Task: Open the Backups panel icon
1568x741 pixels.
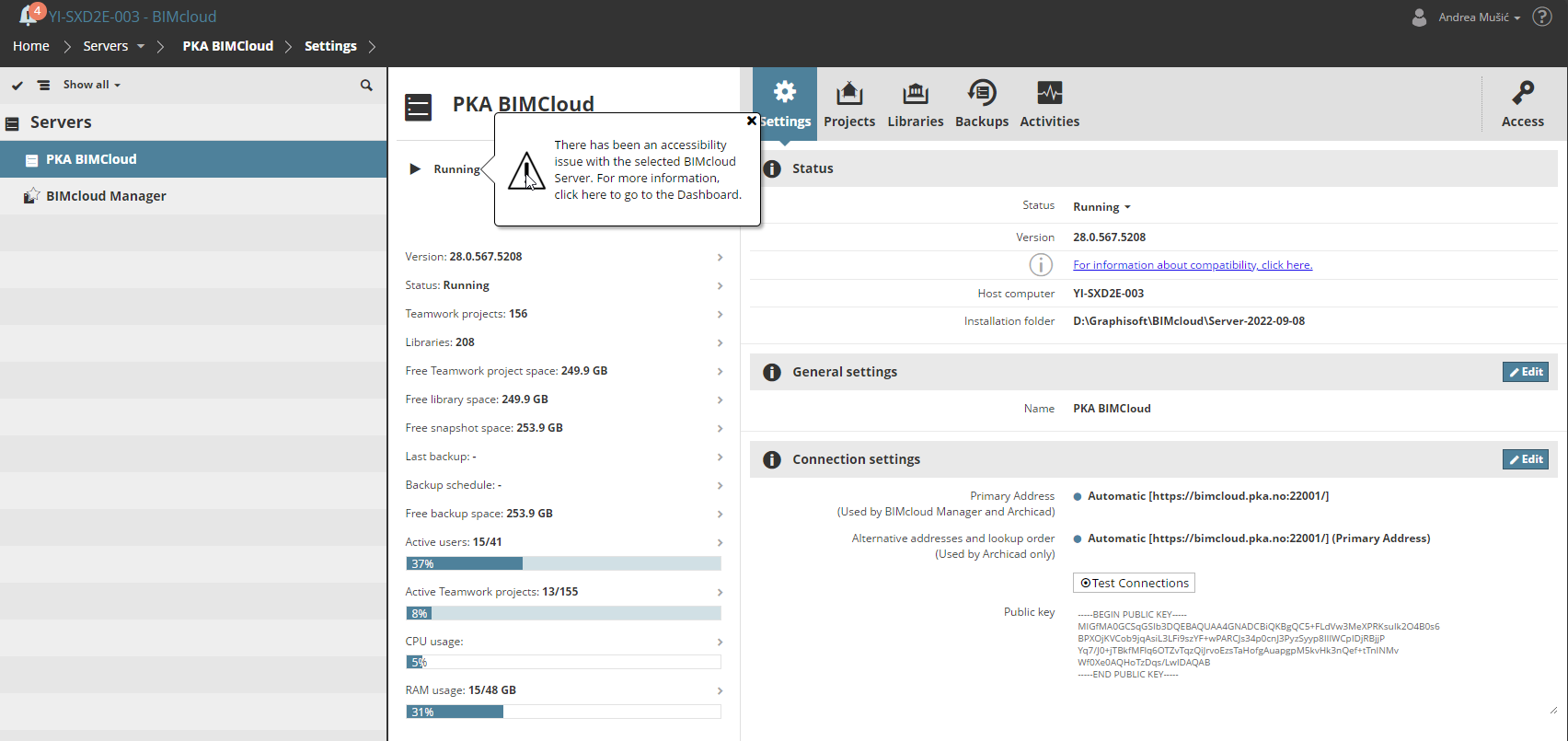Action: pos(981,94)
